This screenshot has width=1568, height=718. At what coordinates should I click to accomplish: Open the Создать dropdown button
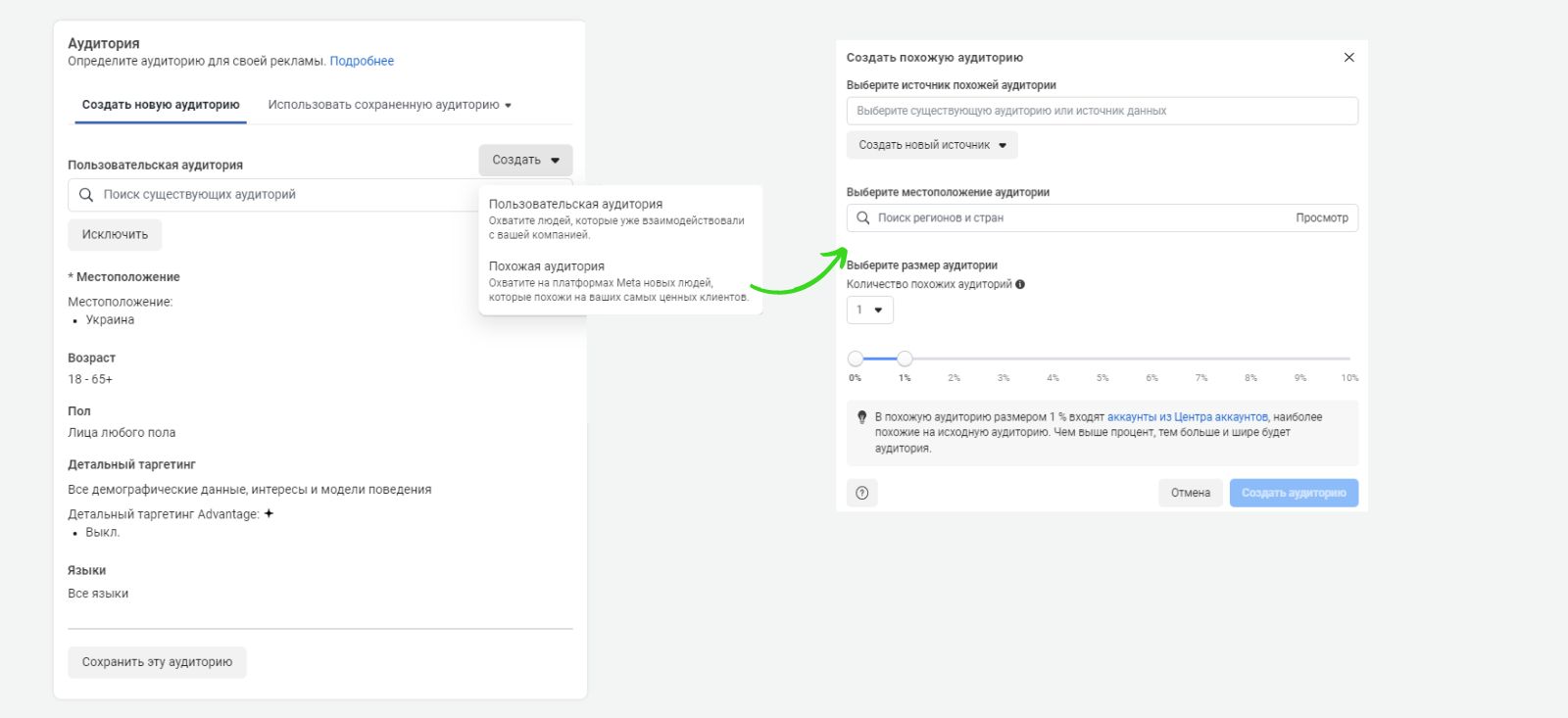coord(525,160)
